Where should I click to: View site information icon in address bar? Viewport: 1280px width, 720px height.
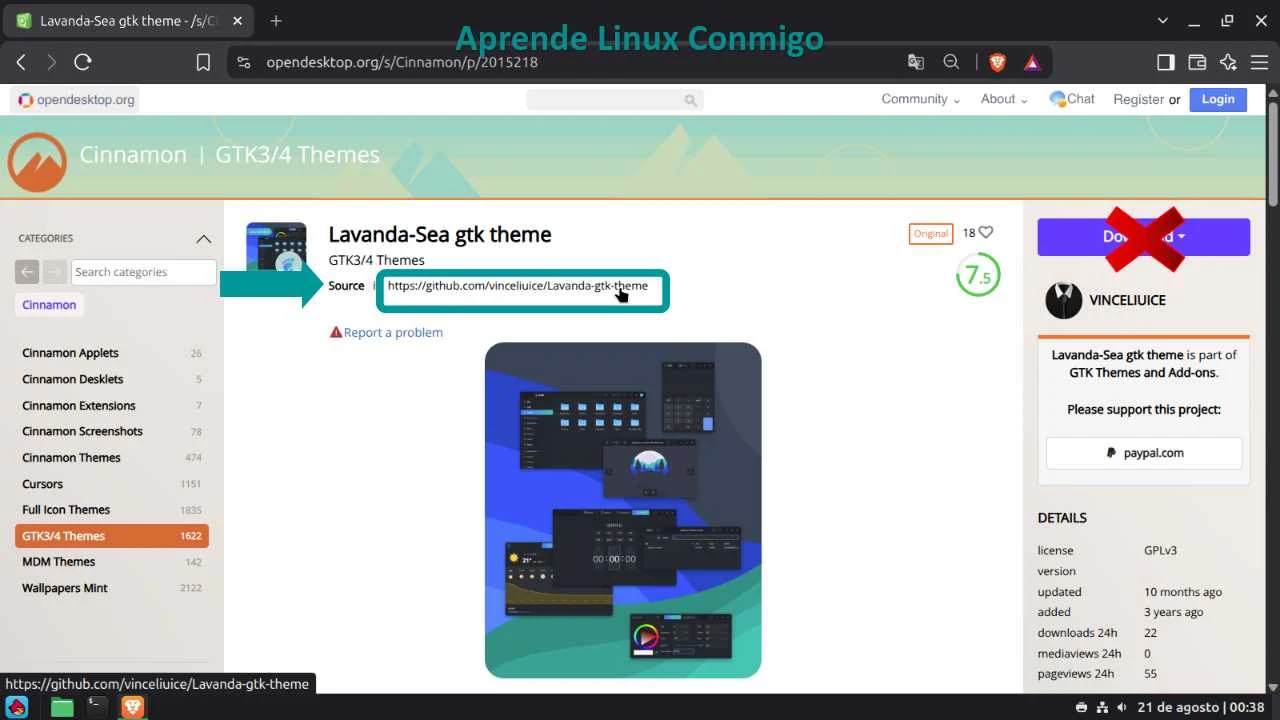coord(243,62)
